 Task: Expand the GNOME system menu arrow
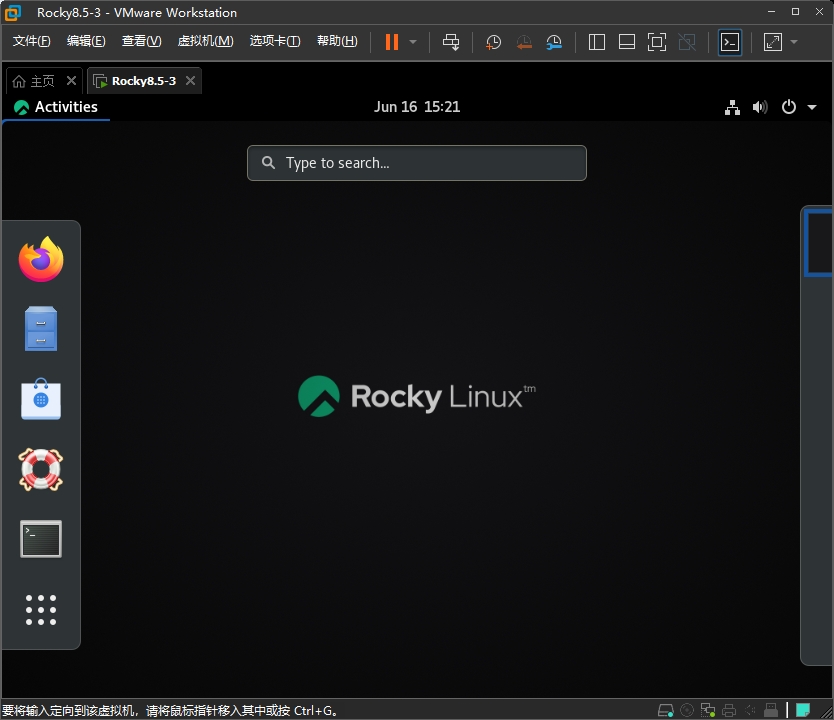[812, 107]
